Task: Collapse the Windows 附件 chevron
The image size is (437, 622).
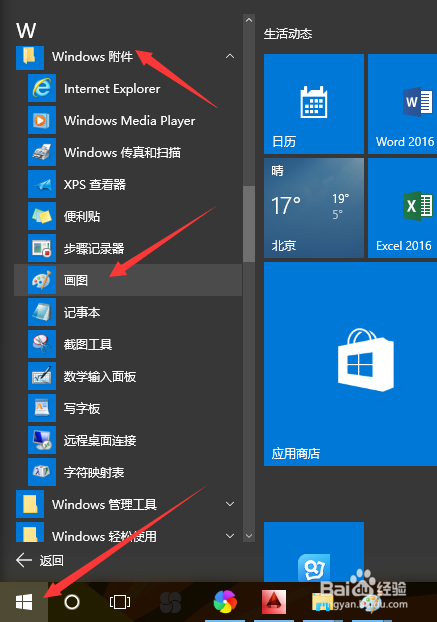Action: coord(230,56)
